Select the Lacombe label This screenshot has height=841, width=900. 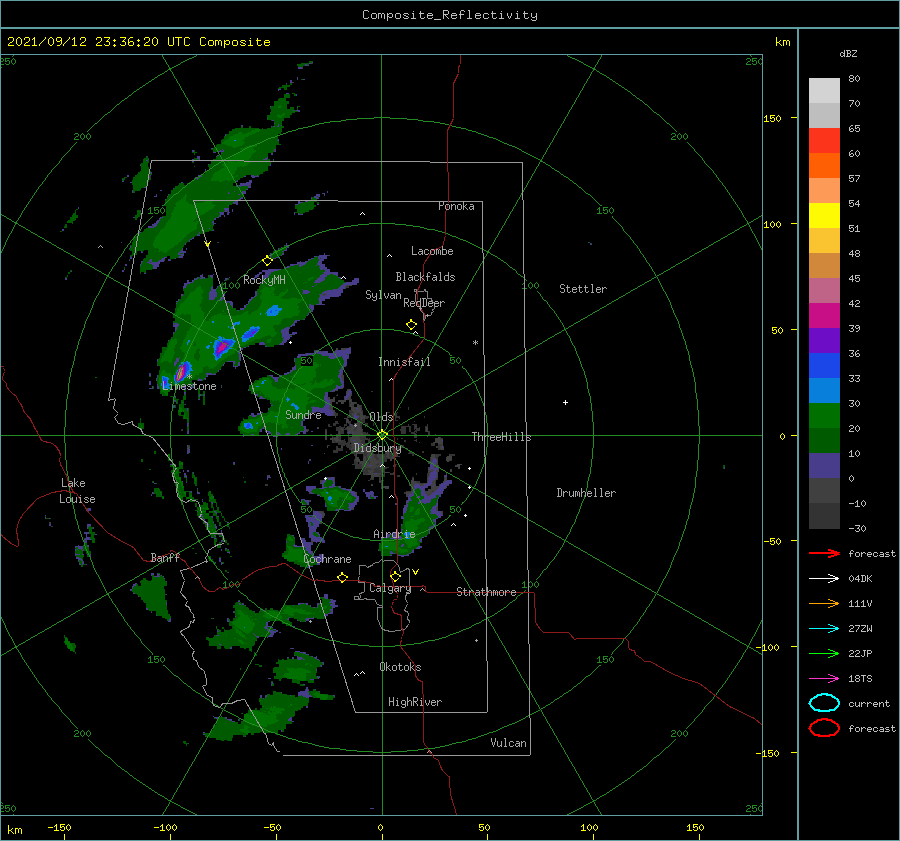[x=432, y=251]
